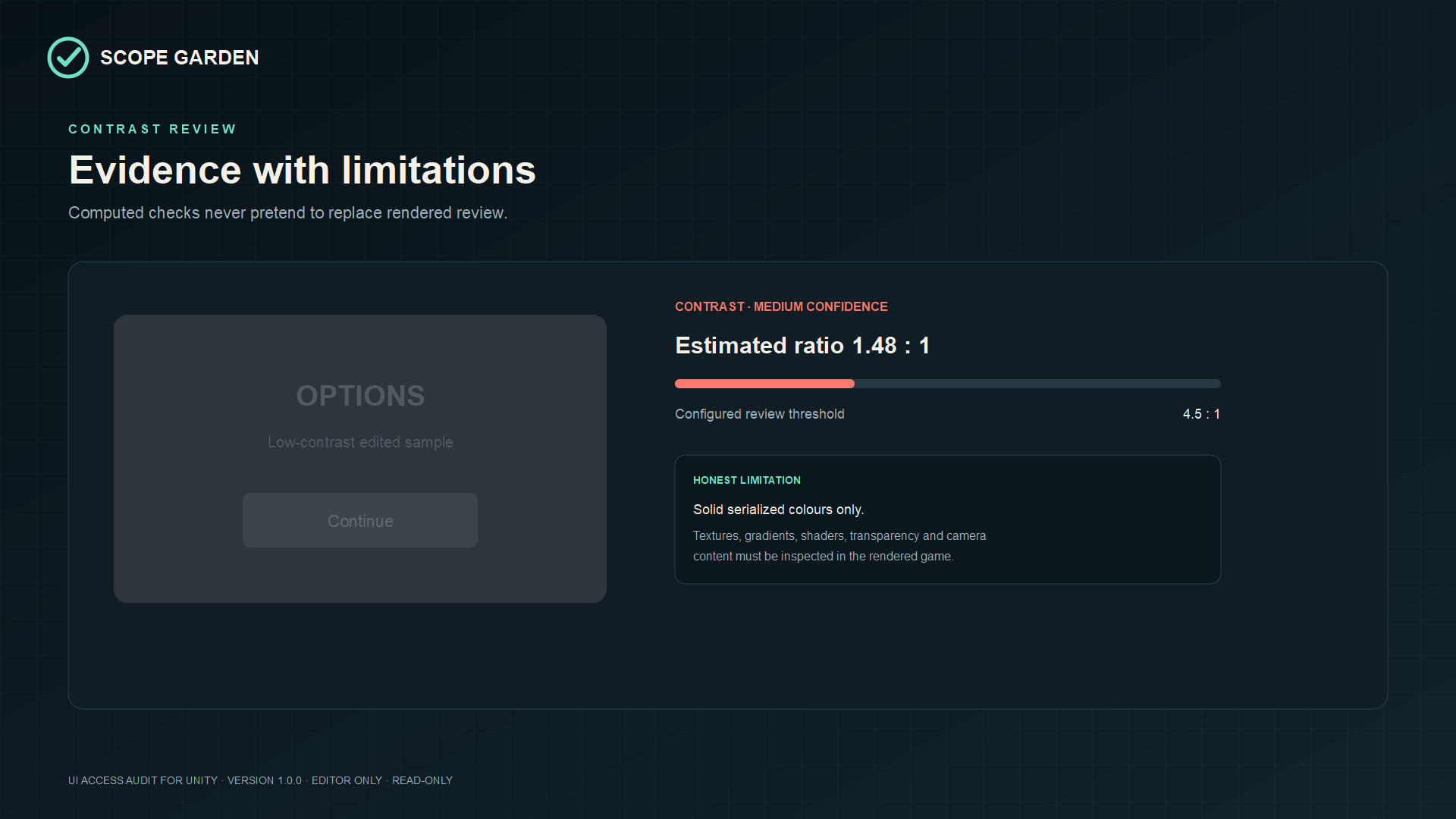
Task: Click the heading Evidence with limitations
Action: point(303,170)
